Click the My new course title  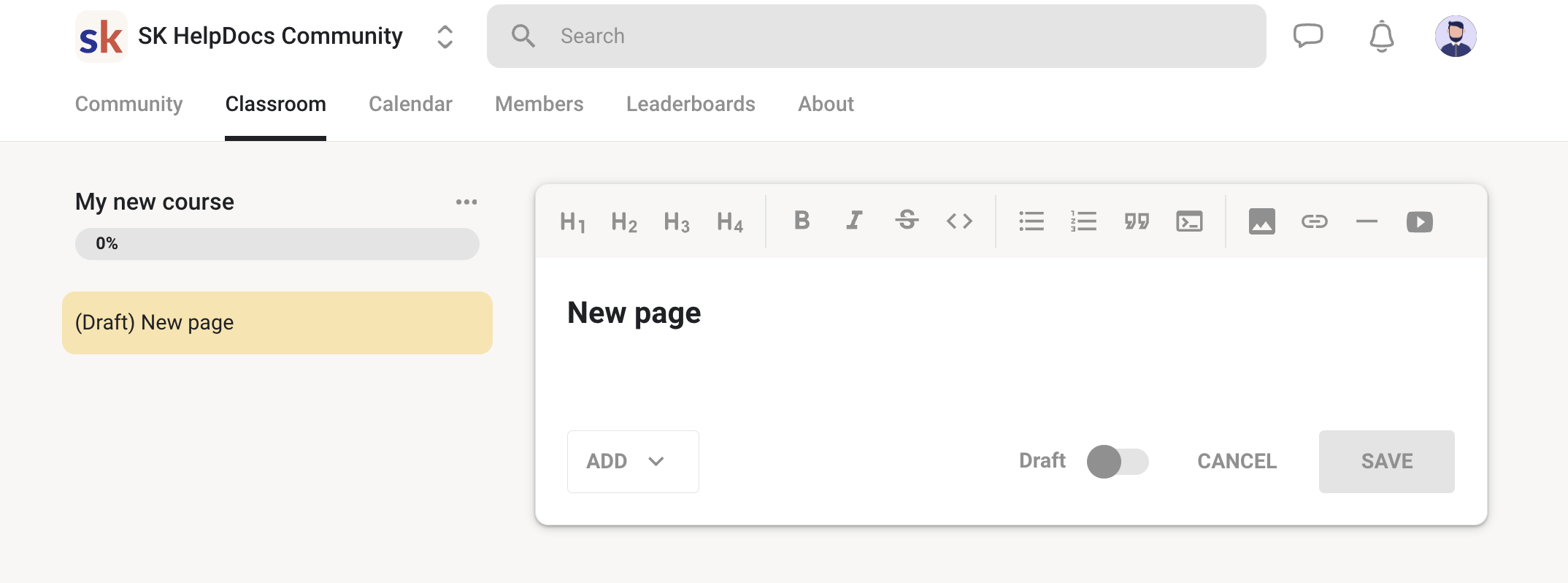(x=155, y=202)
